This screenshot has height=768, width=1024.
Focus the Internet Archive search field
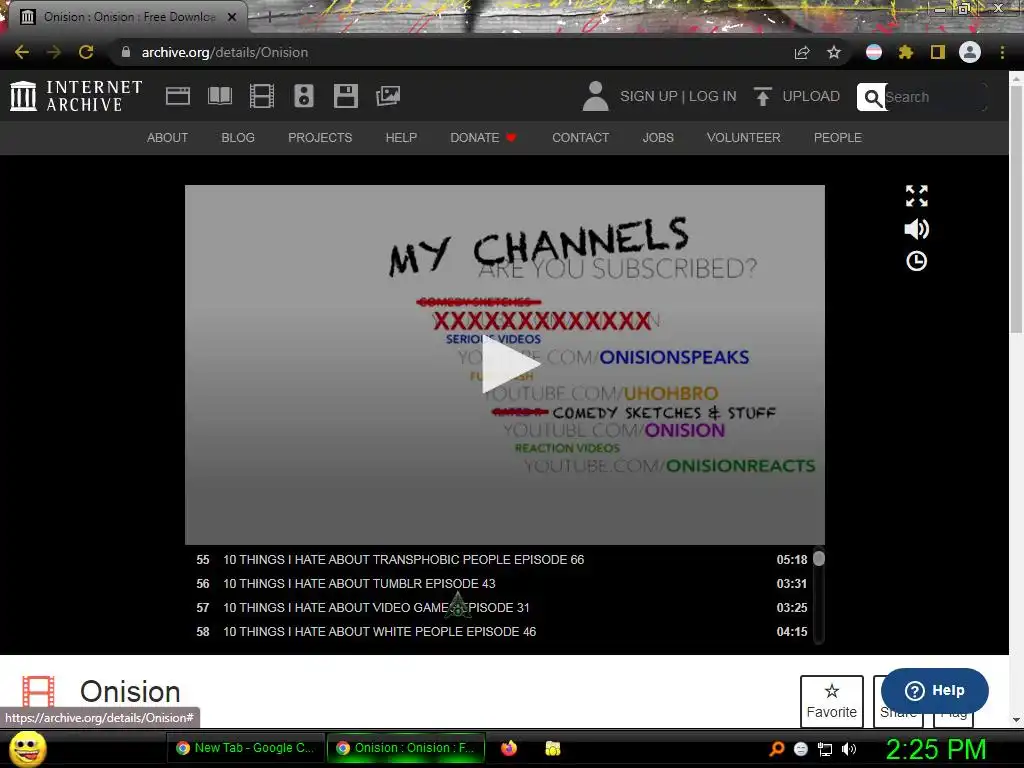pos(934,97)
